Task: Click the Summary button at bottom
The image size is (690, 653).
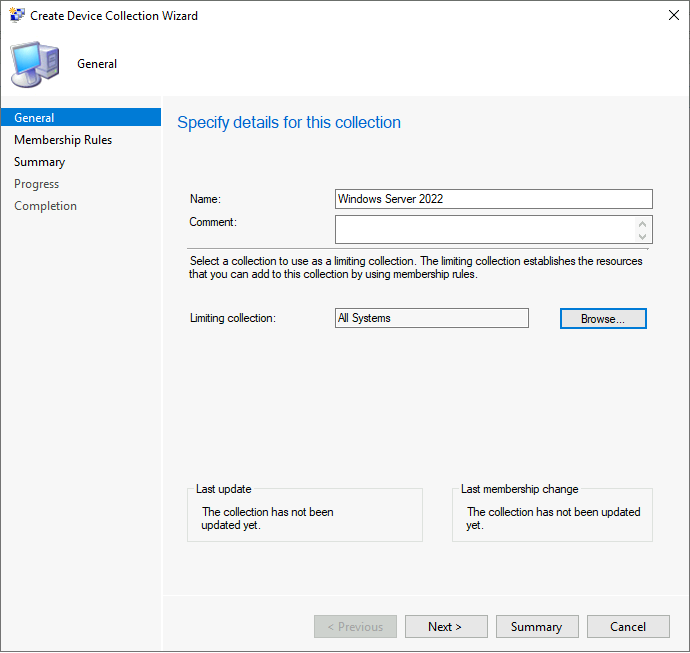Action: [537, 627]
